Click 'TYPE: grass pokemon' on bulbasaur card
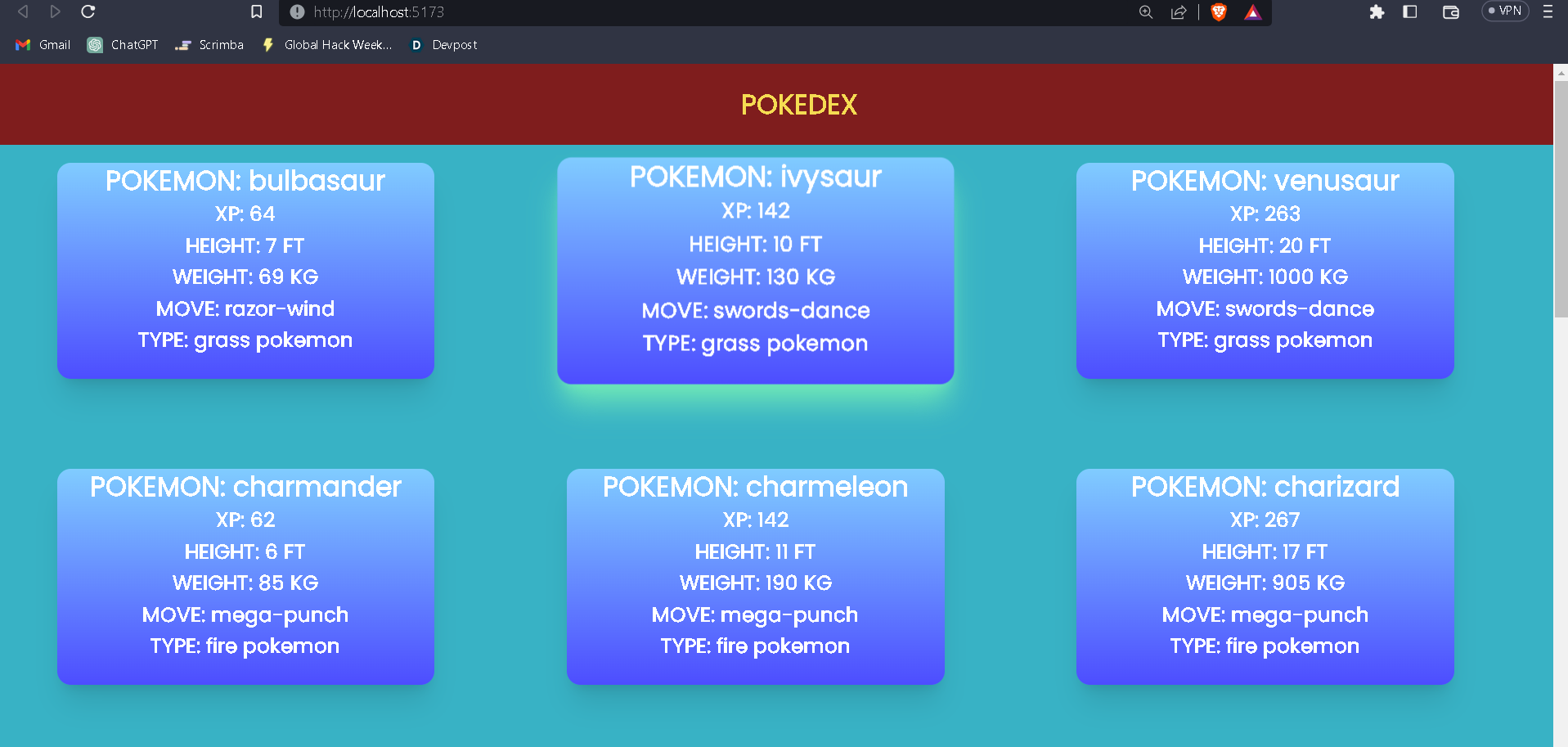The image size is (1568, 747). (x=245, y=340)
